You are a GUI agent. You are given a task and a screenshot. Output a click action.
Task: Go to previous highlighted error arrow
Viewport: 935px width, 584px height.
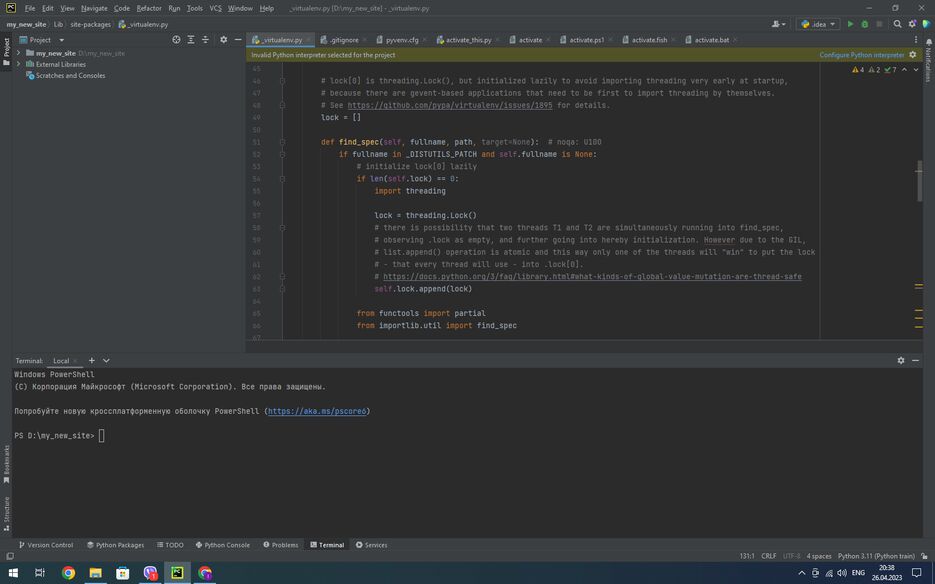[905, 70]
